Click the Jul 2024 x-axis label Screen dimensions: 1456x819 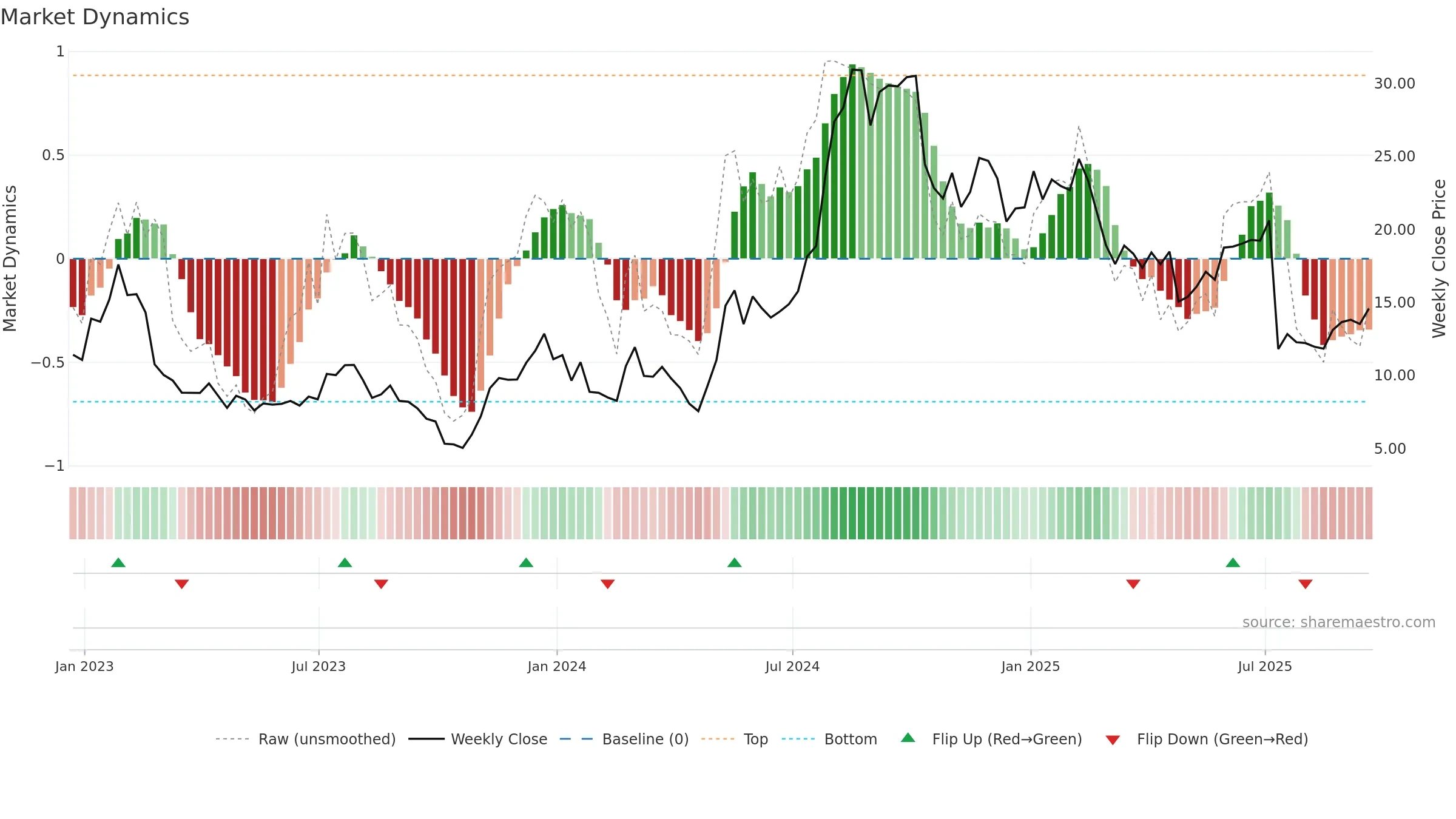click(x=792, y=666)
